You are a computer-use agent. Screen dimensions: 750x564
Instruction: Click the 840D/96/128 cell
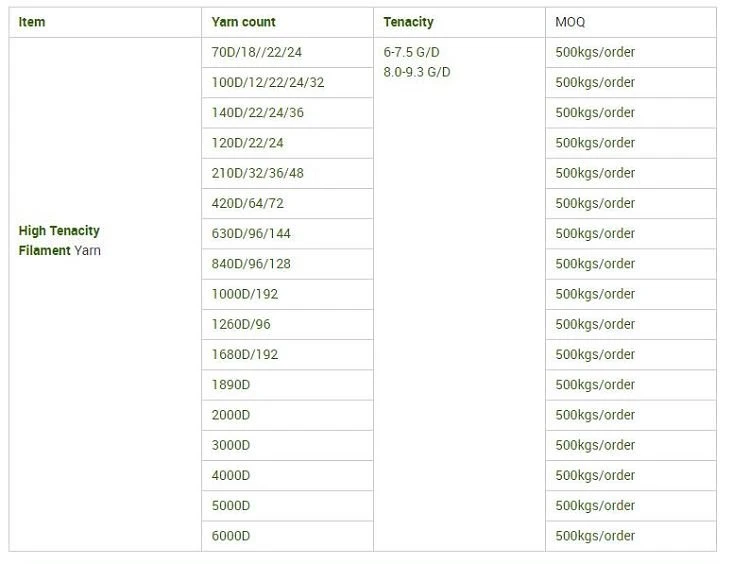coord(287,264)
